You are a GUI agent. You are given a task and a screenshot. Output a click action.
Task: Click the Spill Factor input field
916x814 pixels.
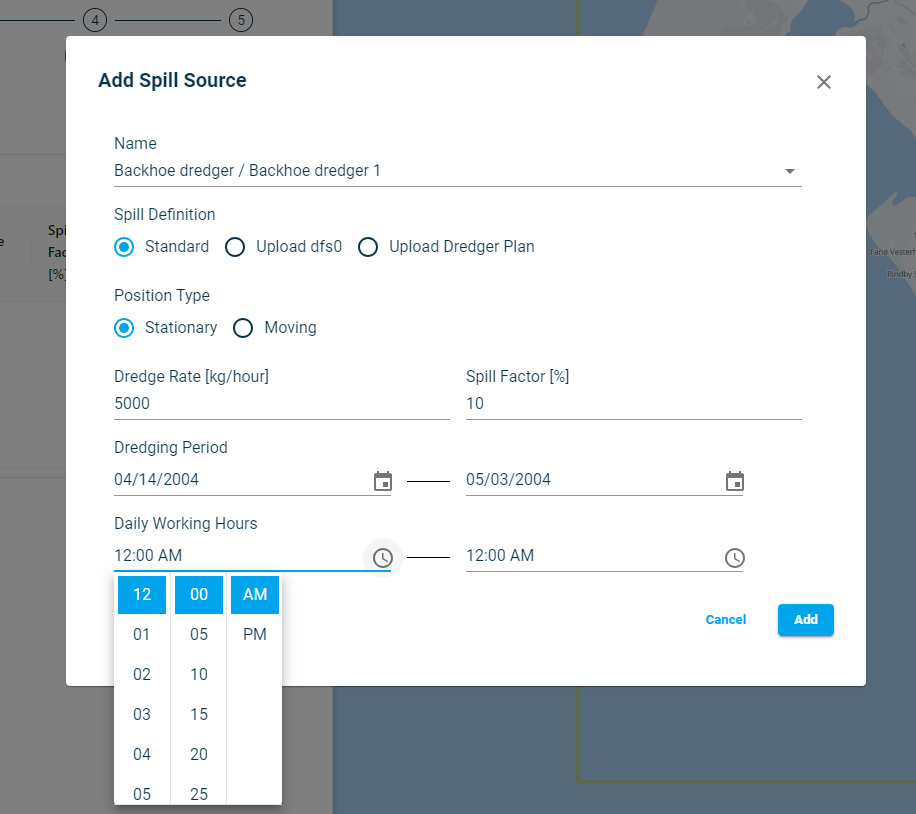pyautogui.click(x=633, y=404)
